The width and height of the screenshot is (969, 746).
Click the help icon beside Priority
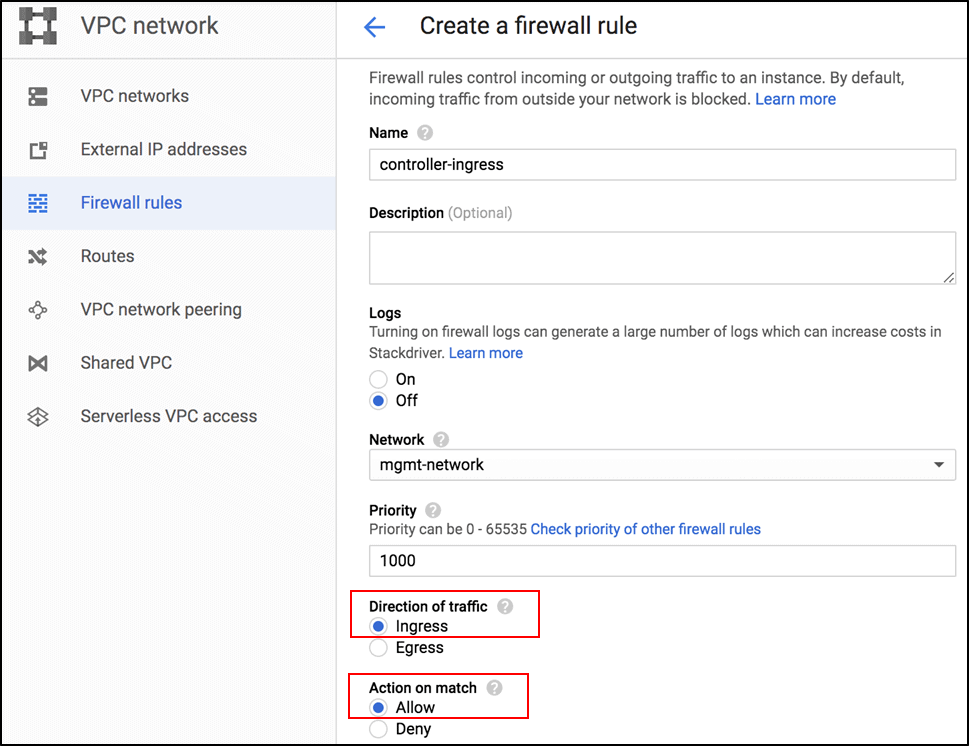434,510
